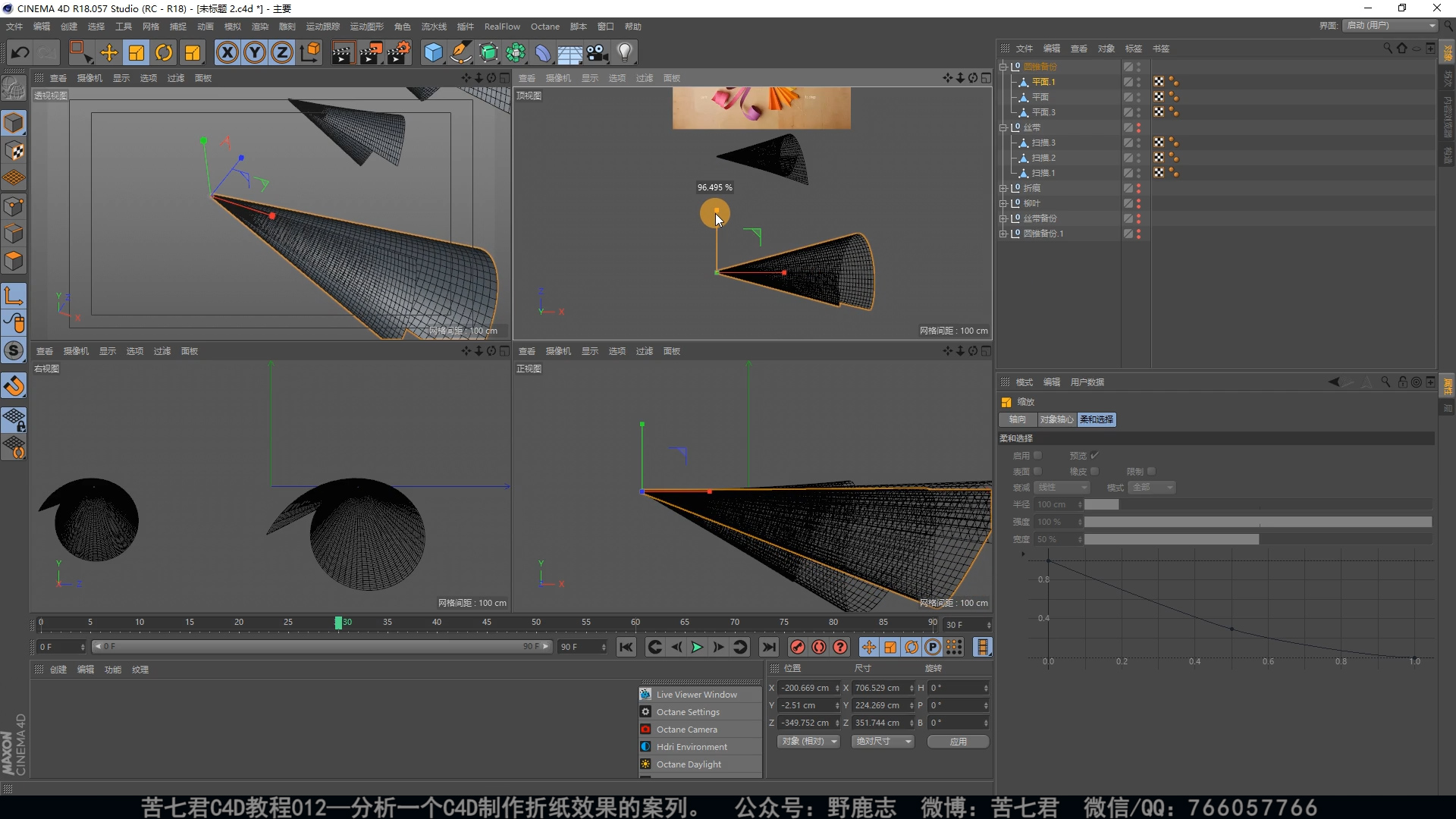Screen dimensions: 1456x819
Task: Toggle Snap enable (S icon)
Action: [14, 350]
